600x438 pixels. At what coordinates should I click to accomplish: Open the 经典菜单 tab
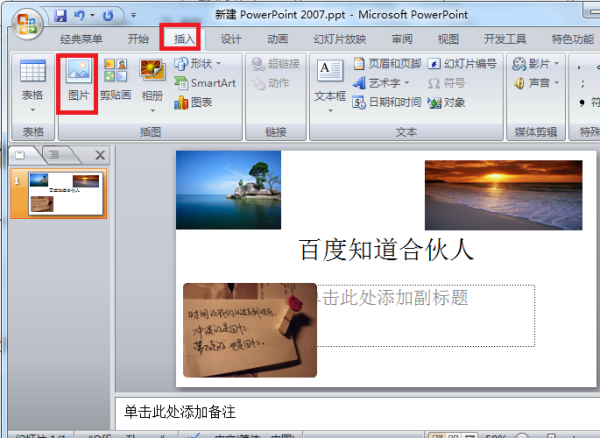click(x=81, y=39)
